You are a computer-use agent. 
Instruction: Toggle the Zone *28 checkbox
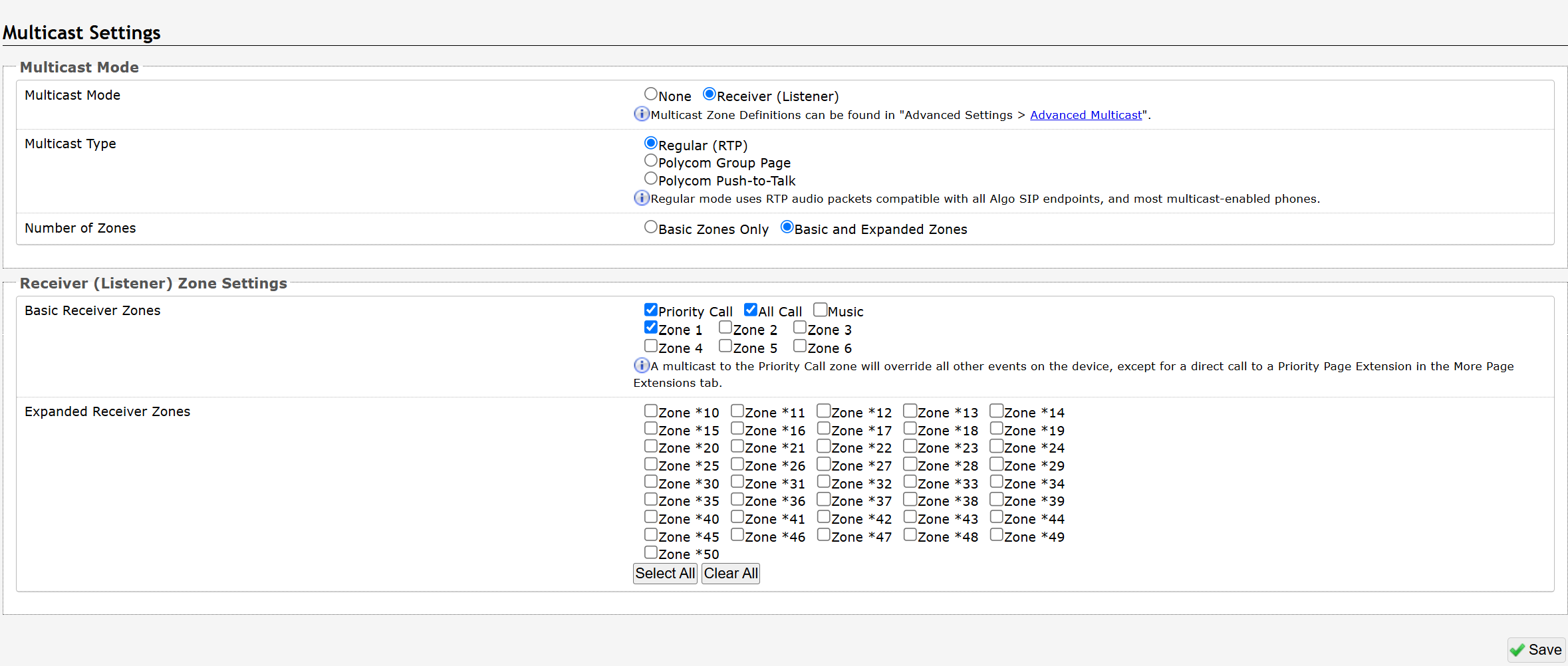pos(910,464)
